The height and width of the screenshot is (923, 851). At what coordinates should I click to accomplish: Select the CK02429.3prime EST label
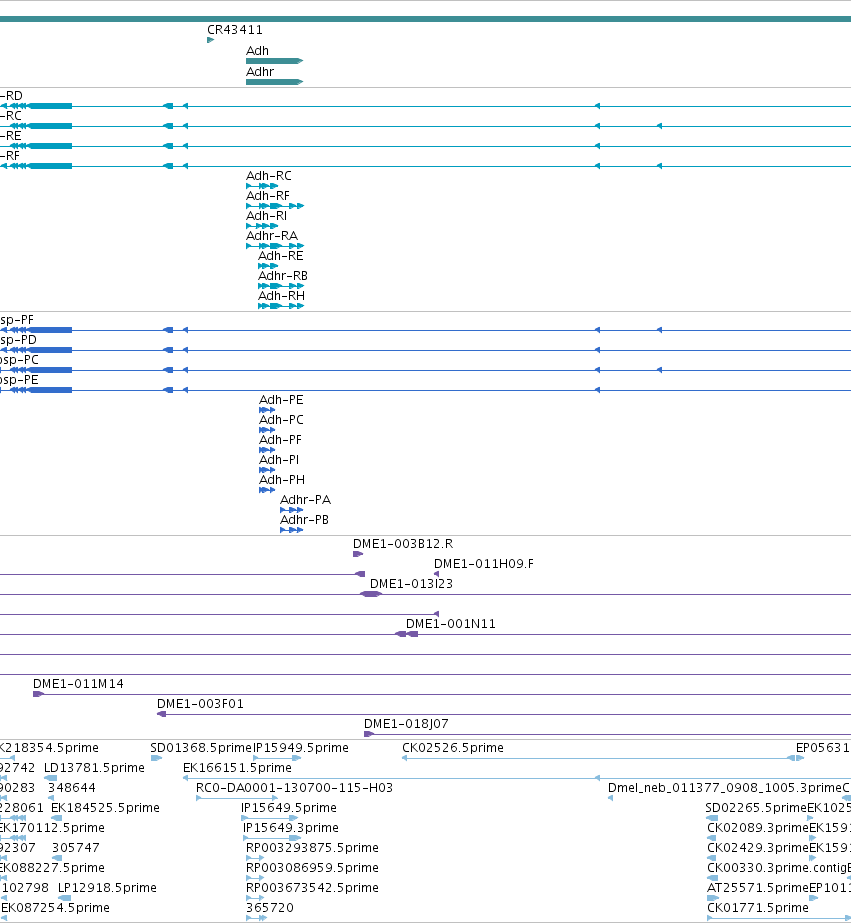[x=758, y=848]
